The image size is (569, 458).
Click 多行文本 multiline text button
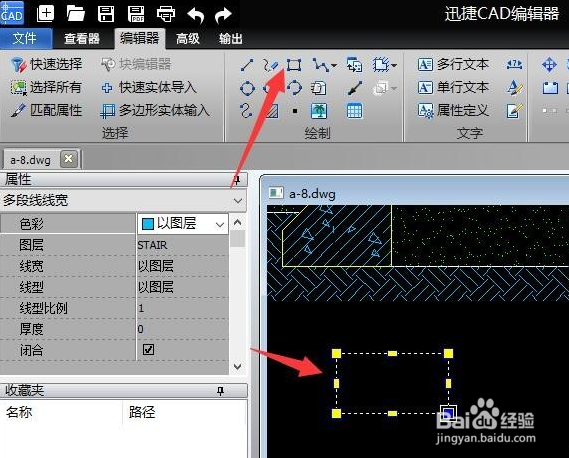pos(453,65)
